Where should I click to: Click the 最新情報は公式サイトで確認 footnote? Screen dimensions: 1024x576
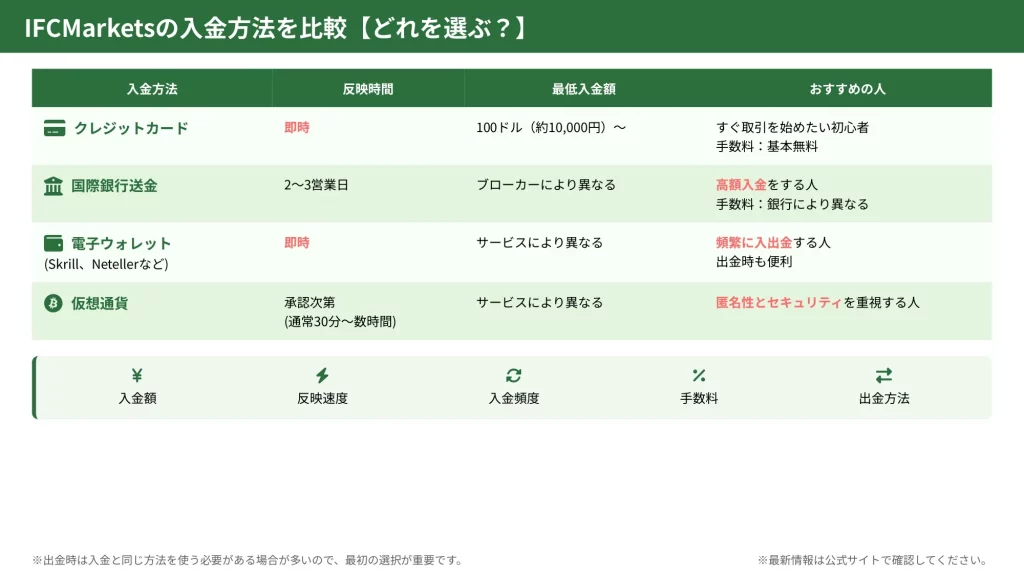(x=872, y=560)
